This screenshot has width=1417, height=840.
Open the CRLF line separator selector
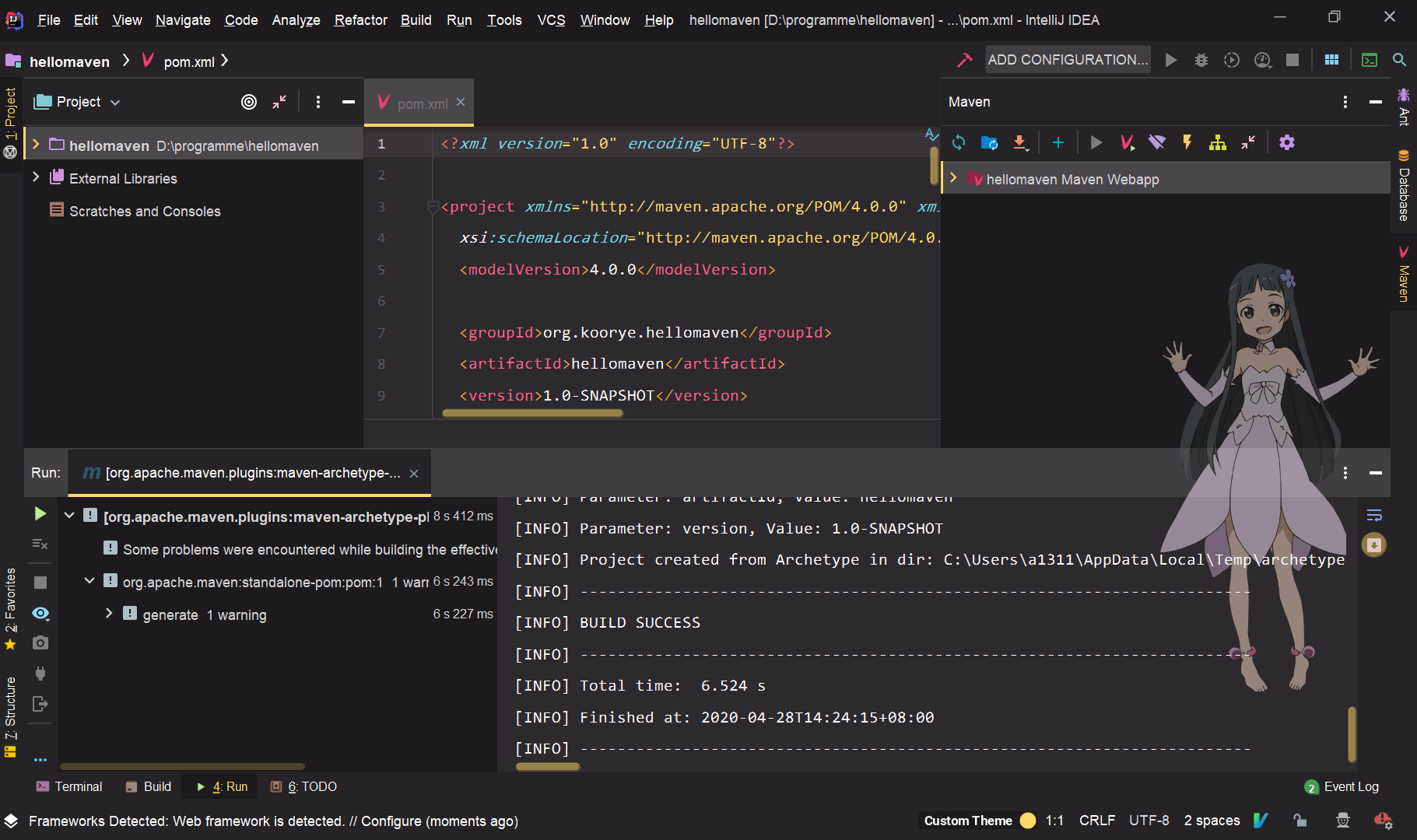coord(1097,821)
